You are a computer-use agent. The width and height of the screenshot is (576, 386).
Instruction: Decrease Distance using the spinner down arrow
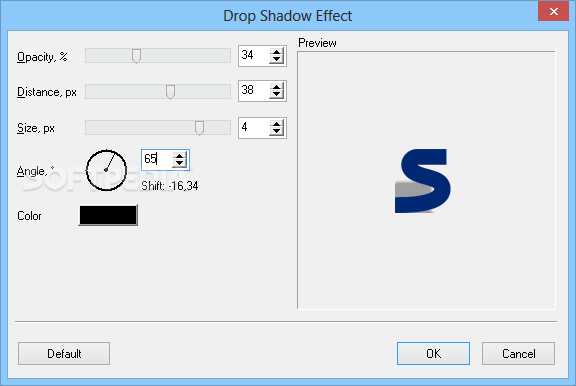[276, 95]
